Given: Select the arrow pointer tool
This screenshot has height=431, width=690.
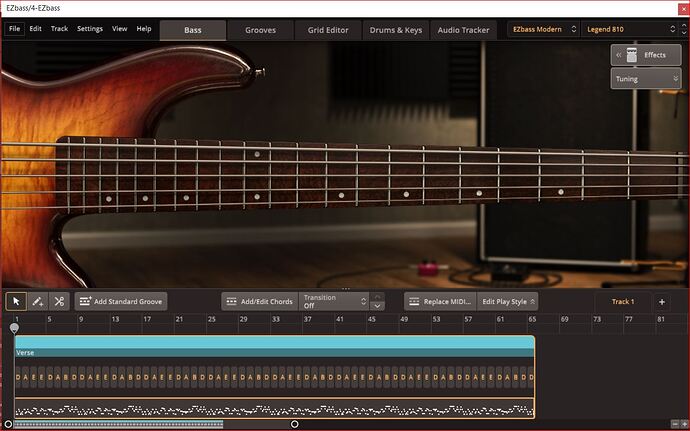Looking at the screenshot, I should [16, 302].
